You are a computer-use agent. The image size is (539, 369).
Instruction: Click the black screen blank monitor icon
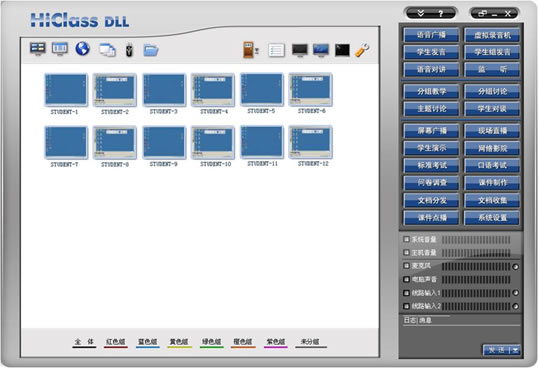pos(300,50)
